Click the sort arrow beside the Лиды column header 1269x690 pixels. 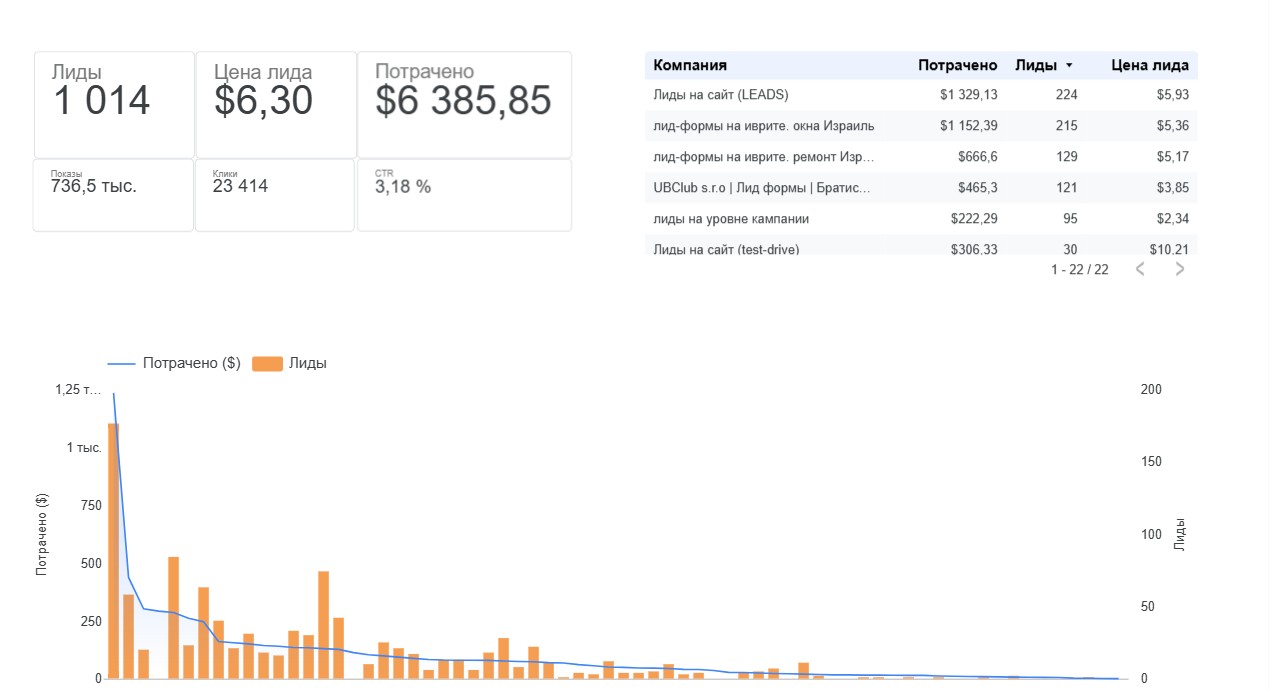coord(1069,66)
